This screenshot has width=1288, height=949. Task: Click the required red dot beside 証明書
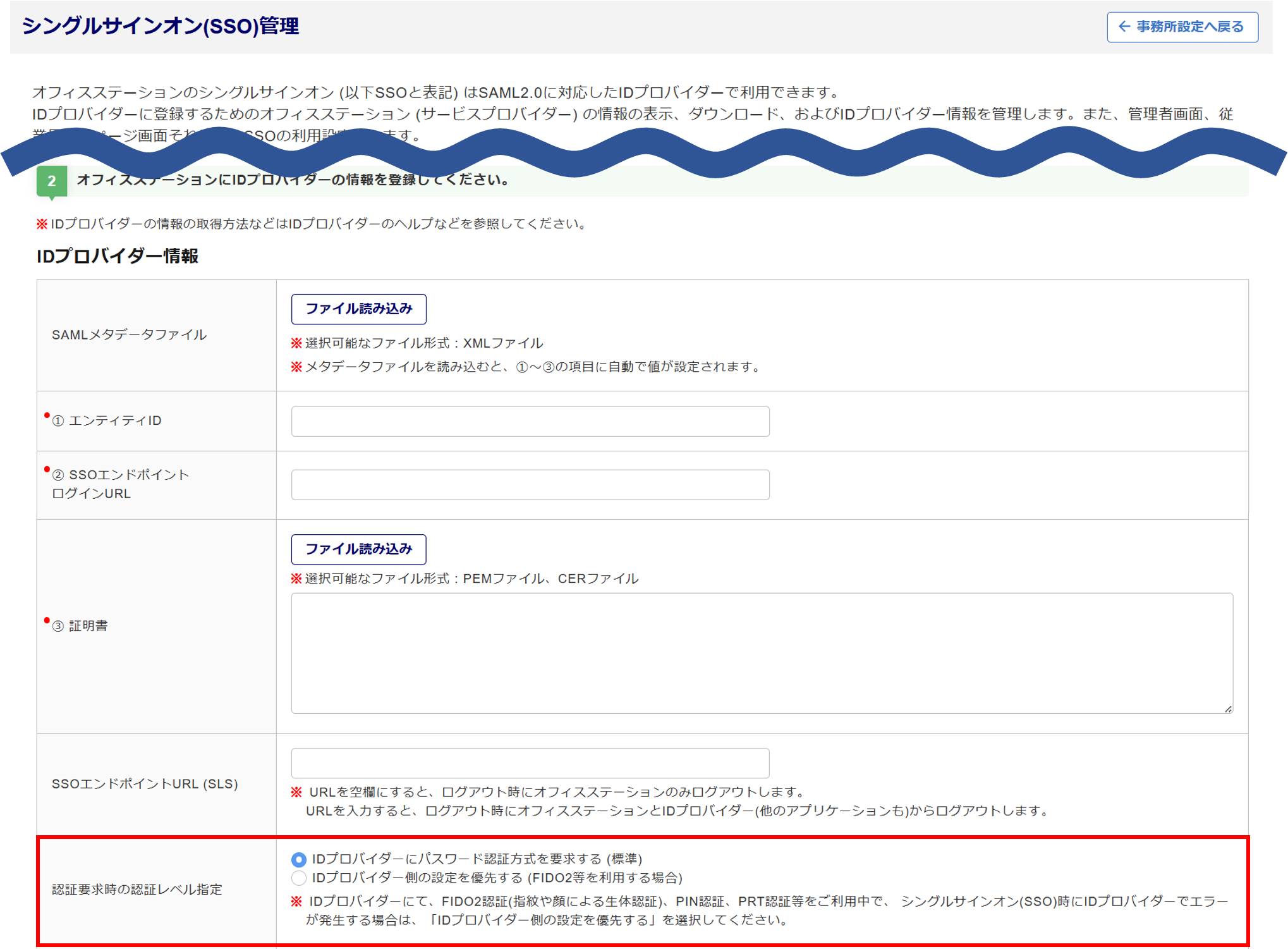(47, 621)
